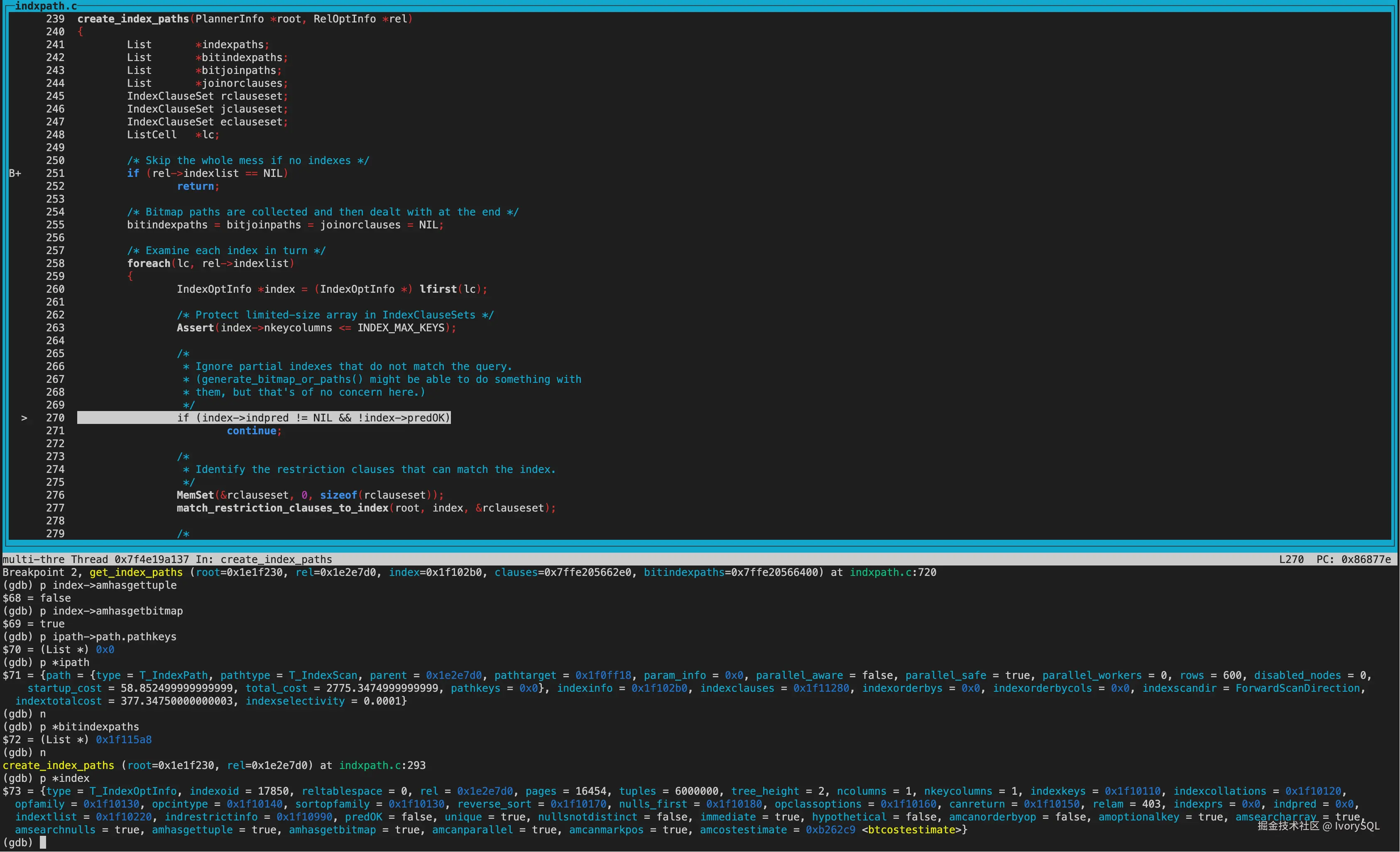Click the indxpath.c:720 file reference
Viewport: 1400px width, 852px height.
892,572
